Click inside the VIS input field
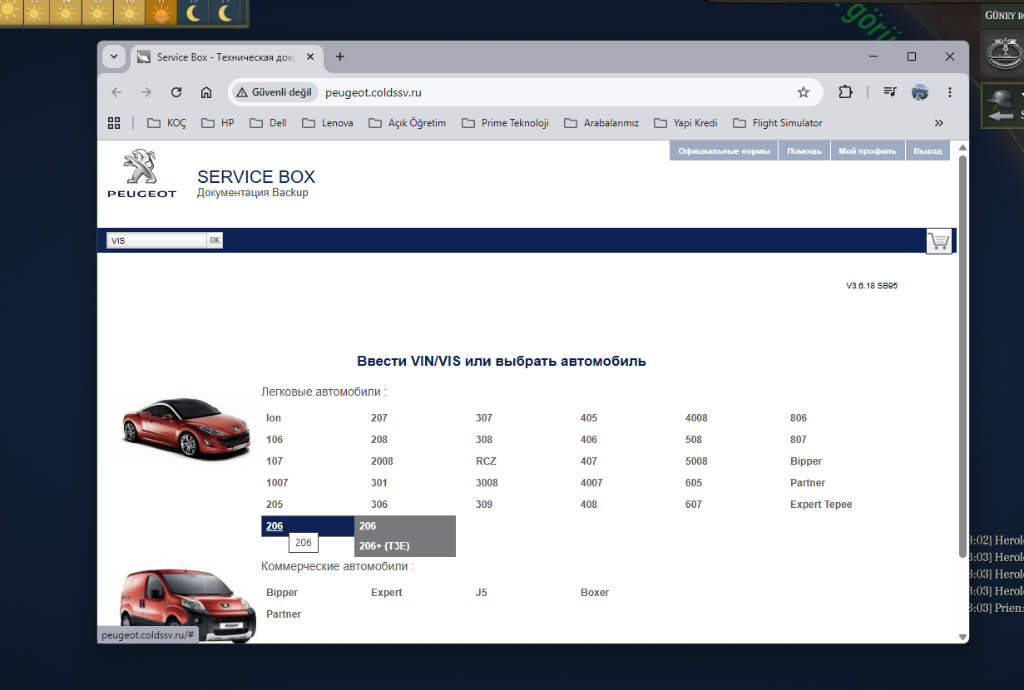This screenshot has height=690, width=1024. point(157,240)
